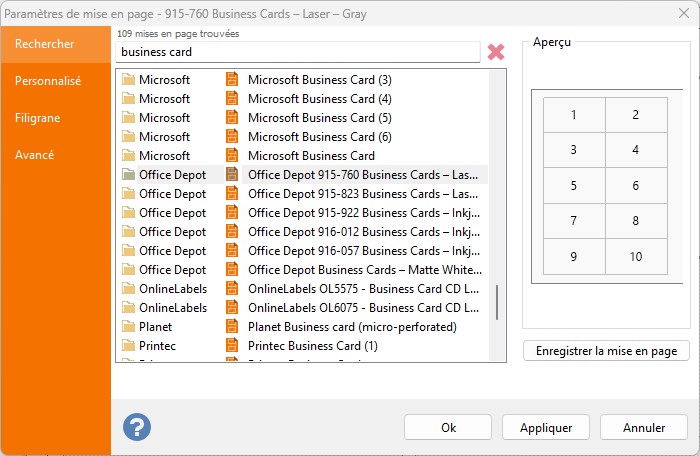Select the highlighted Office Depot 915-760 Business Cards entry
Screen dimensions: 700x456
click(x=364, y=175)
